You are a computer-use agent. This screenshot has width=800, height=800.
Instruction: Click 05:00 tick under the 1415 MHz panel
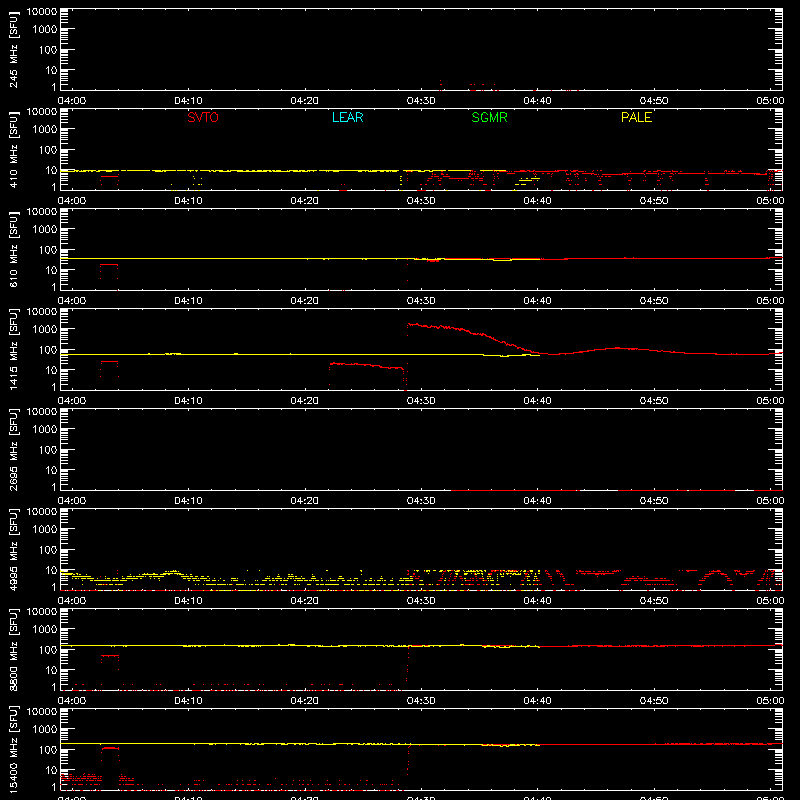pyautogui.click(x=770, y=401)
